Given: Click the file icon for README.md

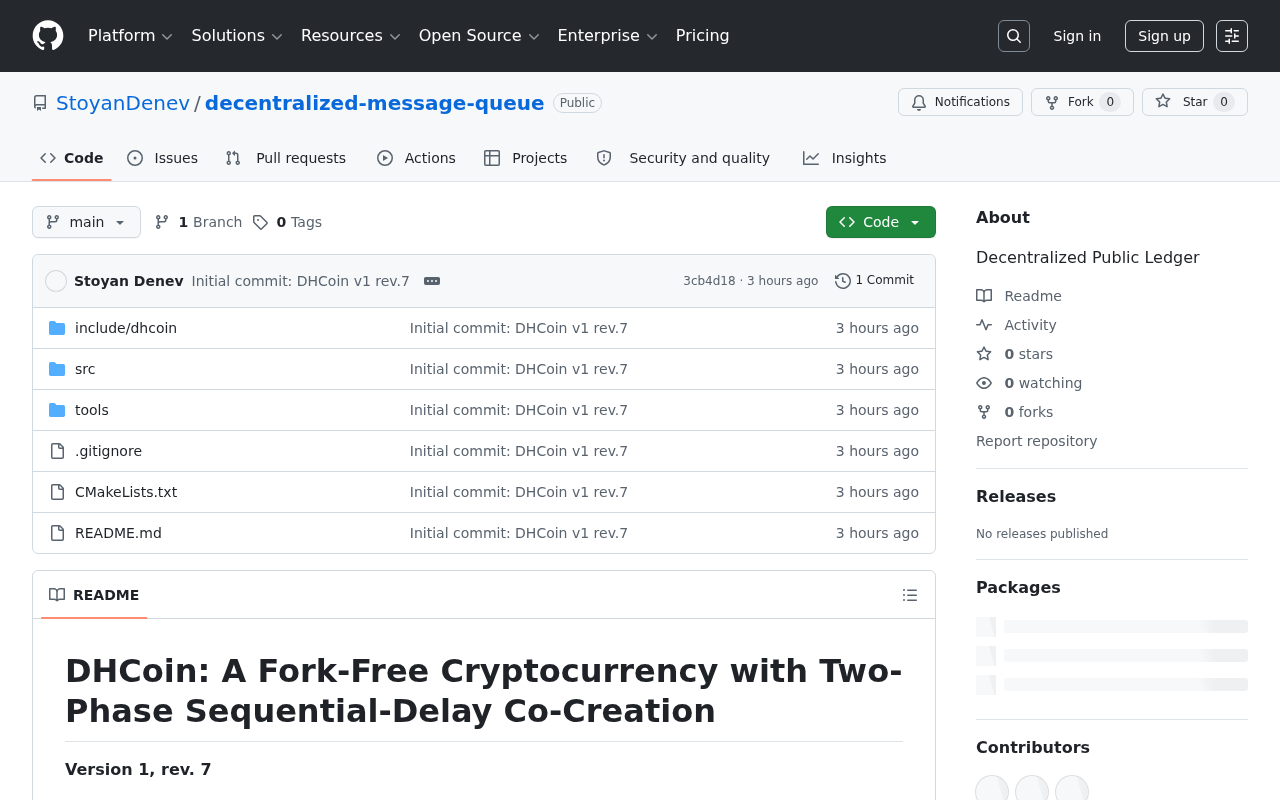Looking at the screenshot, I should coord(57,533).
